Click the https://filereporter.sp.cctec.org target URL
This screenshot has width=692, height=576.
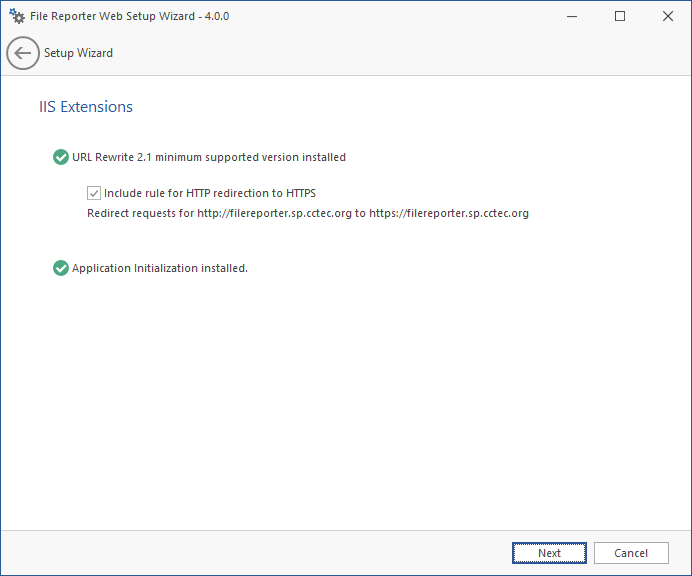click(x=449, y=213)
